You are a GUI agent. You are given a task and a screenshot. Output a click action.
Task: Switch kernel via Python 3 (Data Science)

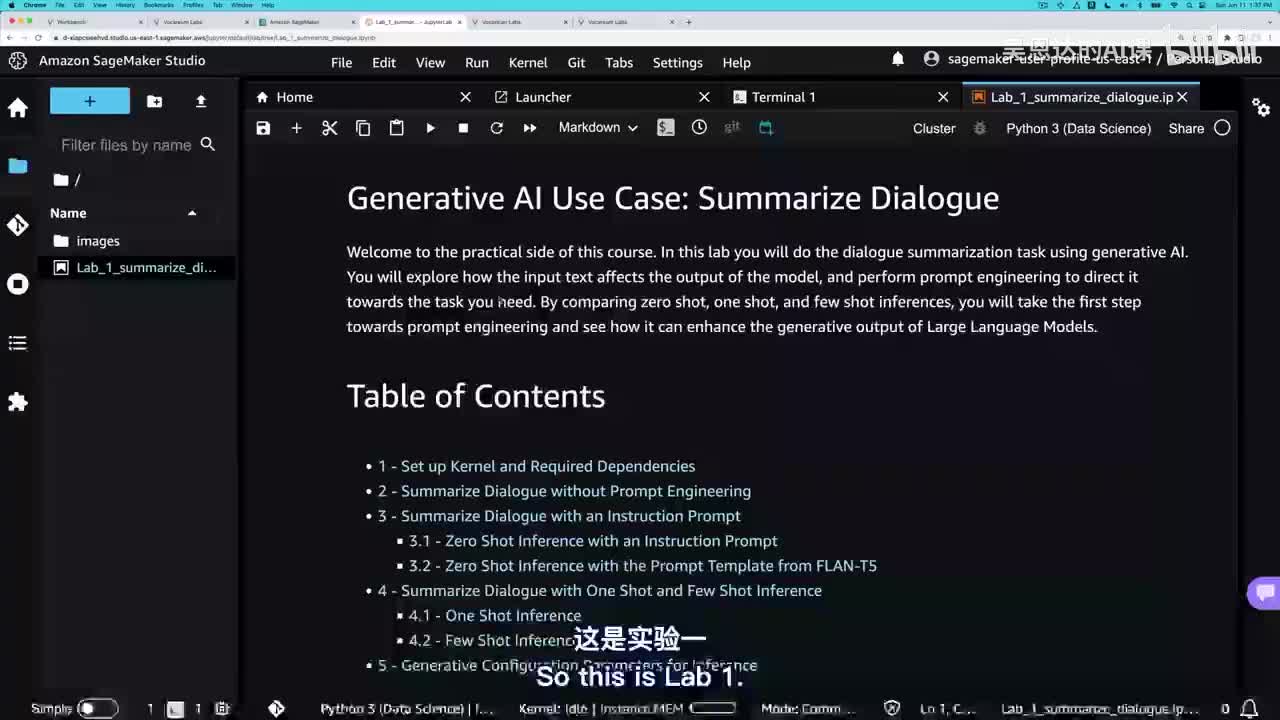[1078, 128]
